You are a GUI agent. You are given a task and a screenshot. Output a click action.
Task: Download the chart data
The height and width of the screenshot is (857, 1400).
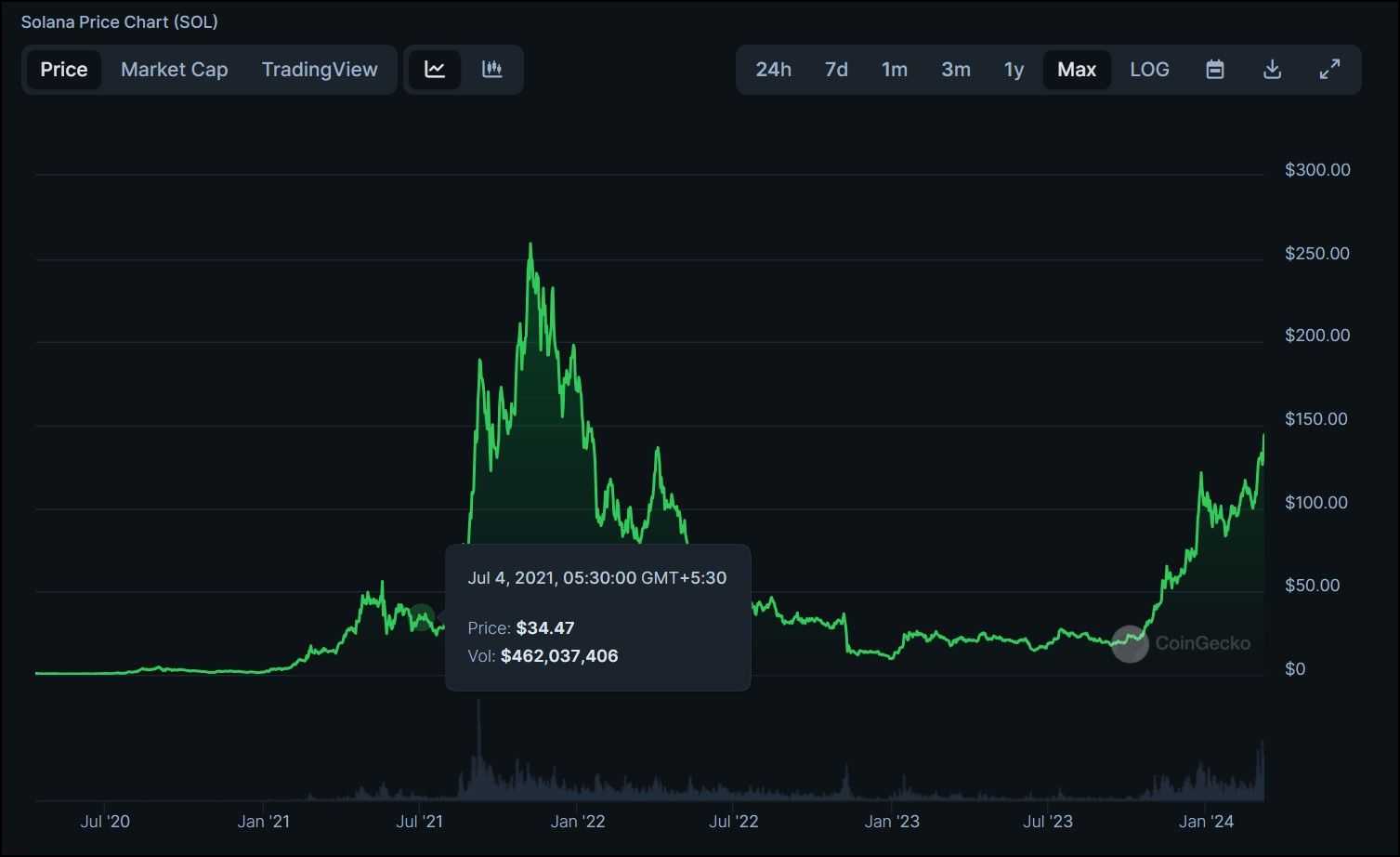coord(1272,69)
